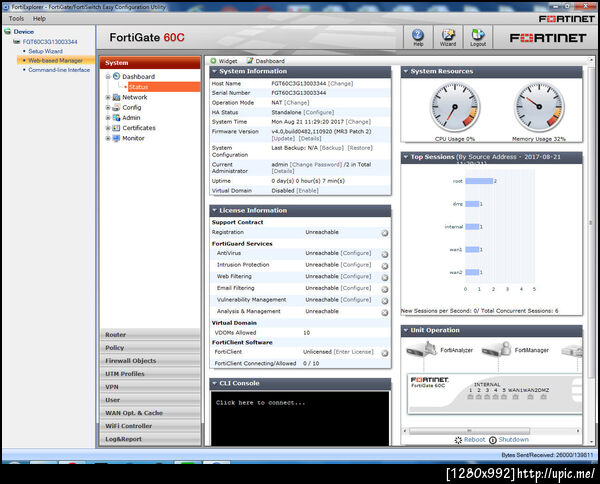Open the Firewall Objects section
This screenshot has height=484, width=600.
coord(150,361)
